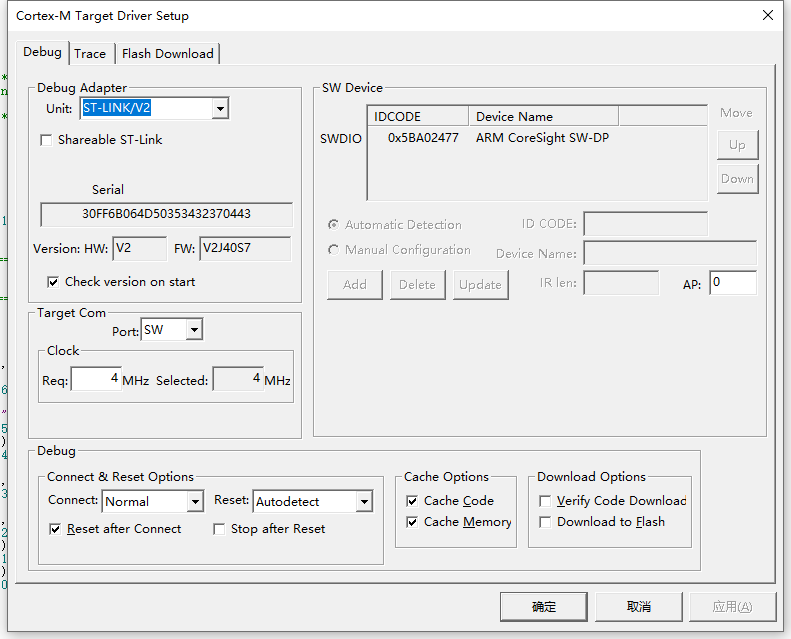Disable Reset after Connect option

[55, 529]
